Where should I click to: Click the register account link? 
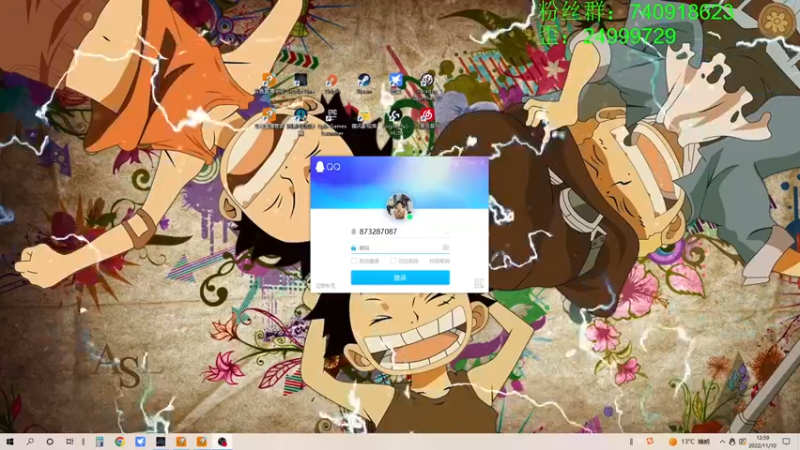325,286
